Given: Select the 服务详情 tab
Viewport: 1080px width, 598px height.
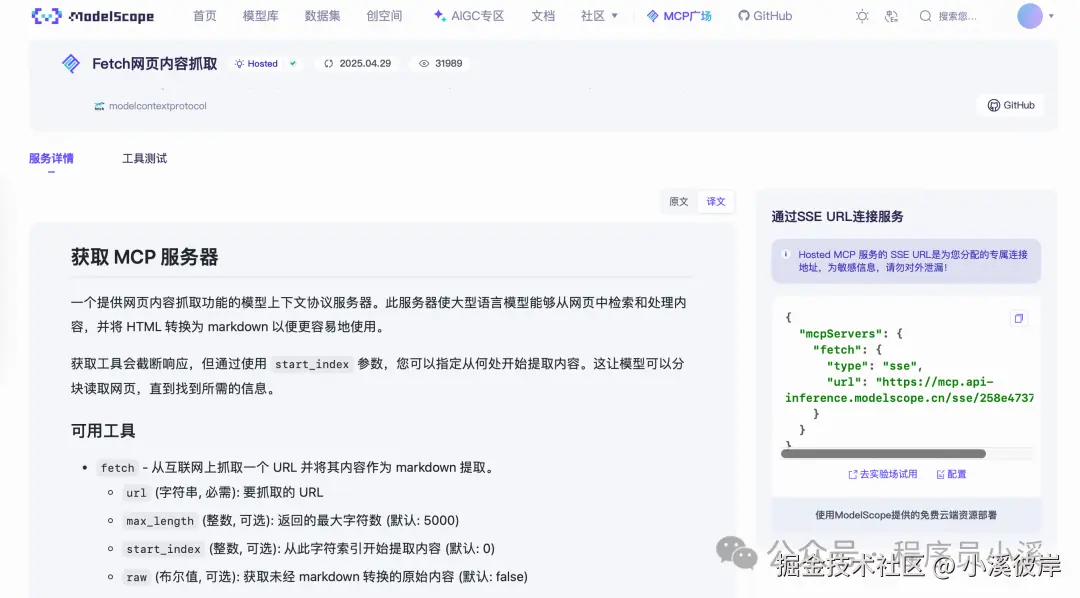Looking at the screenshot, I should pyautogui.click(x=51, y=158).
